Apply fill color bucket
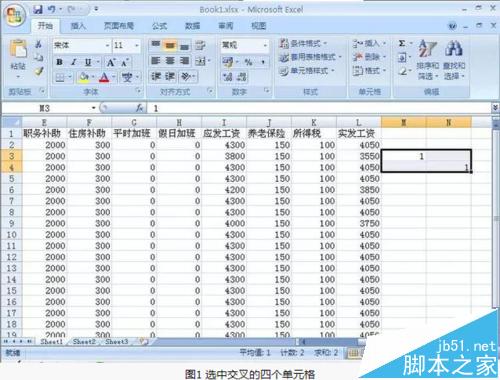The width and height of the screenshot is (500, 380). click(x=83, y=78)
